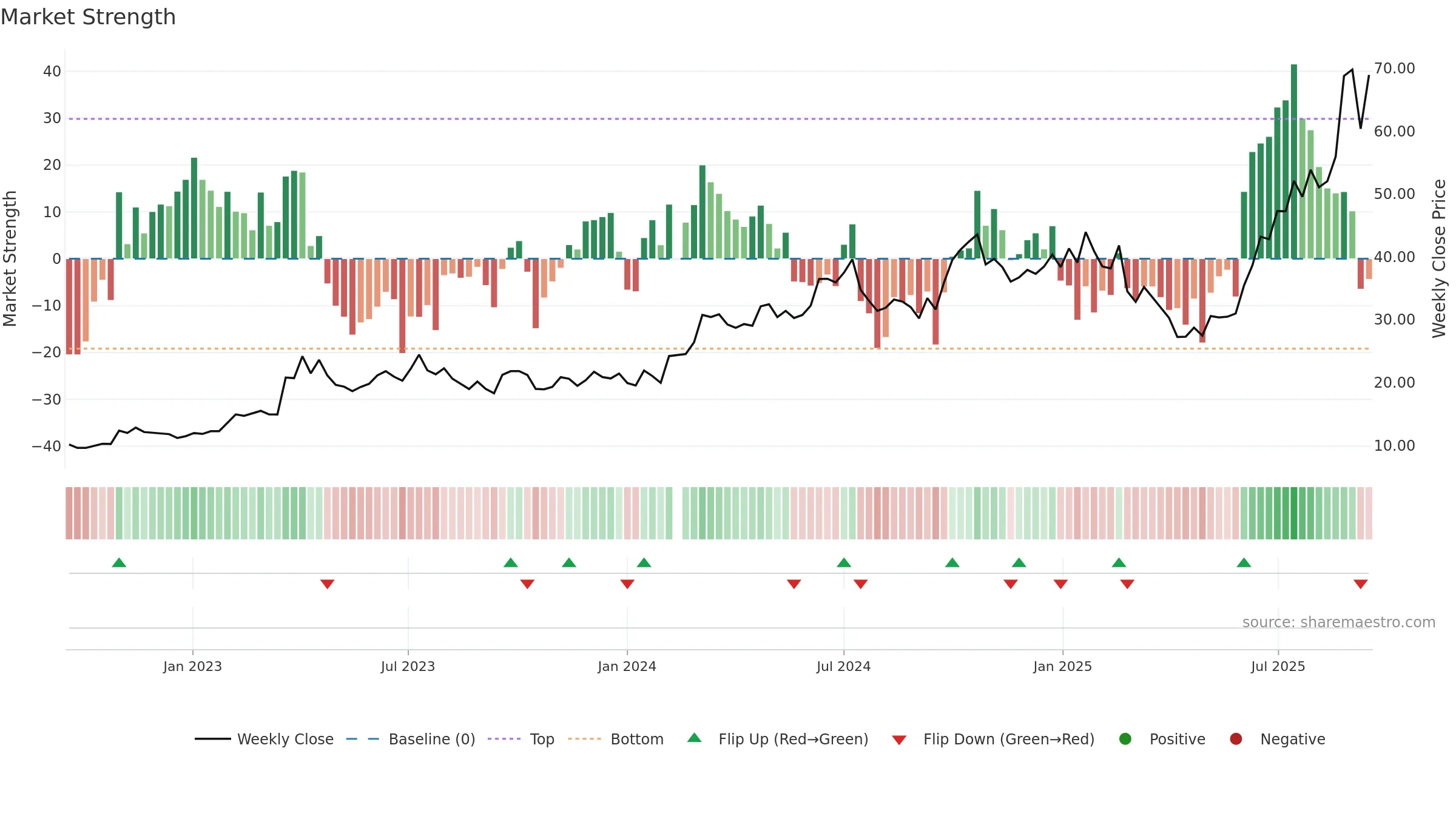Select the last Flip Down marker after Jul 2025
The height and width of the screenshot is (819, 1456).
coord(1361,584)
